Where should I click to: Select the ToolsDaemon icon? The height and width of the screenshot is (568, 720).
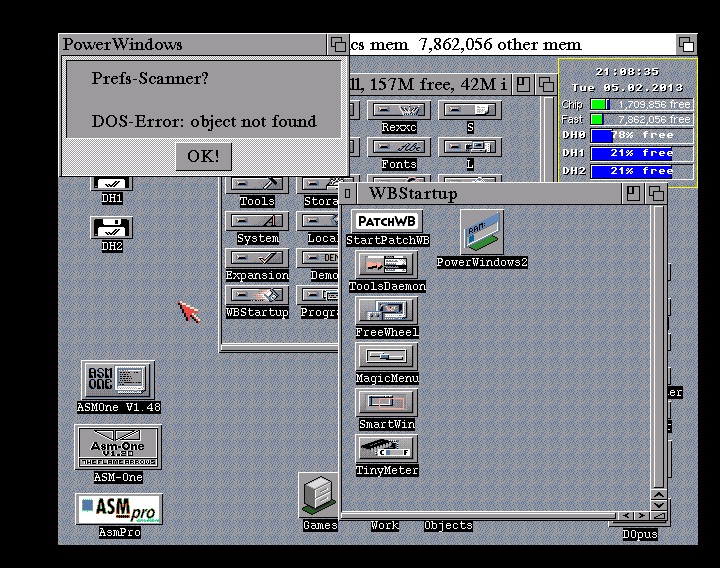tap(387, 265)
